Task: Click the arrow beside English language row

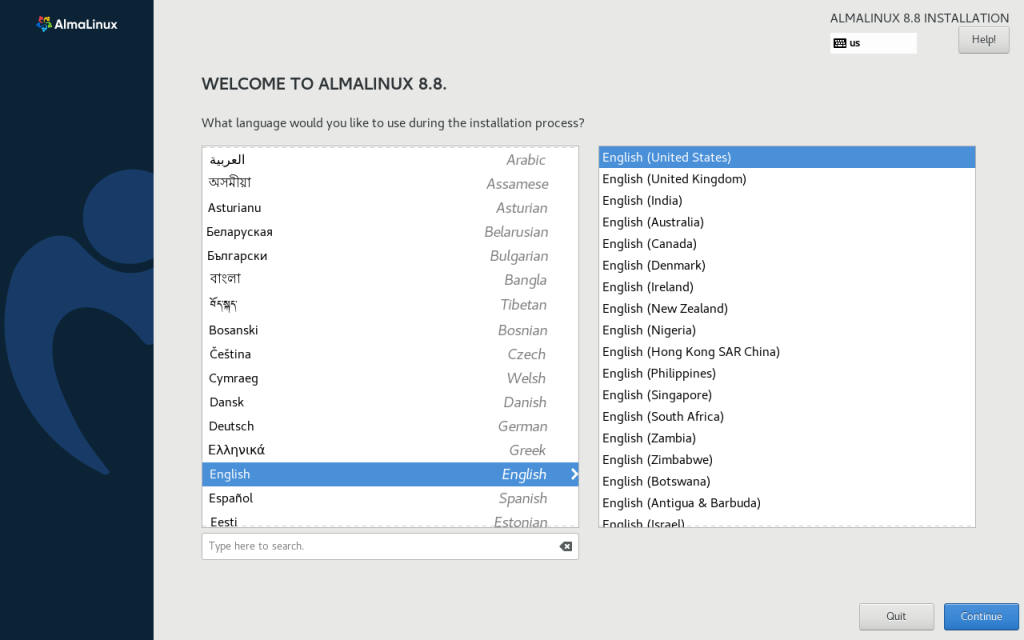Action: pos(574,474)
